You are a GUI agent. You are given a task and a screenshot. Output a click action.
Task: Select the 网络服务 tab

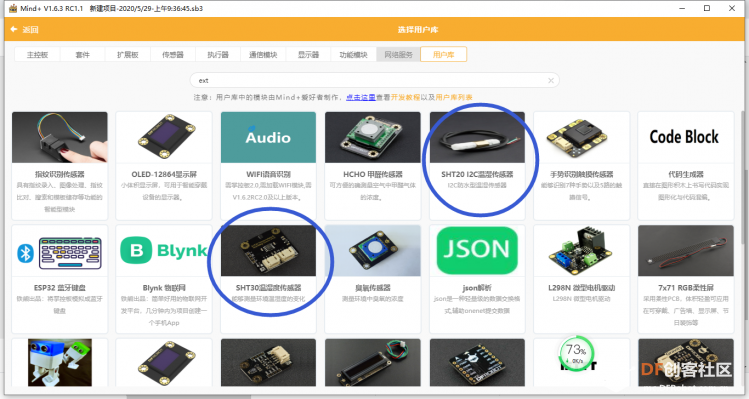tap(398, 54)
